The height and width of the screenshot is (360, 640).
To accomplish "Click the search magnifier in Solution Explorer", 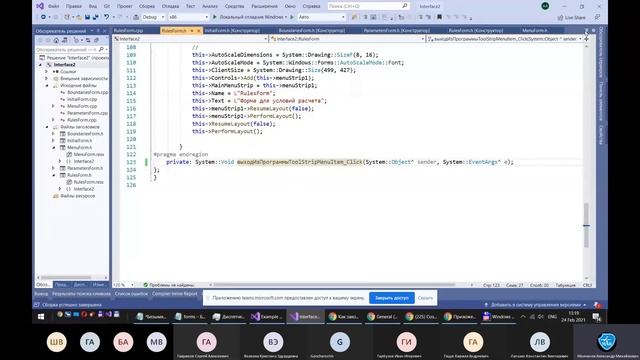I will 101,49.
